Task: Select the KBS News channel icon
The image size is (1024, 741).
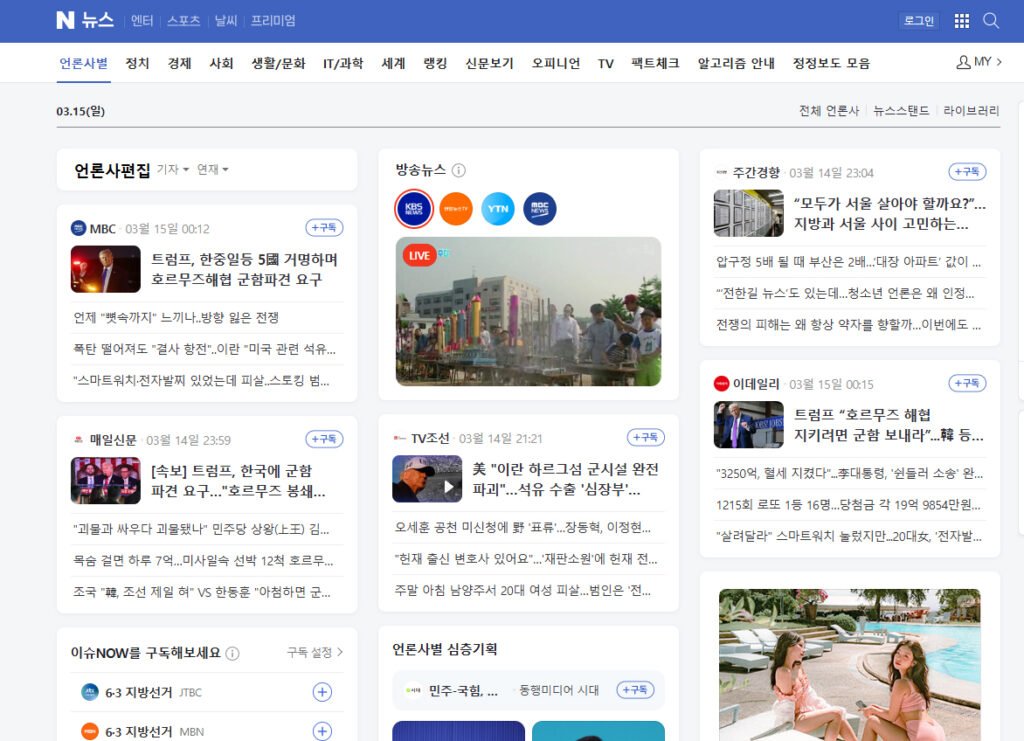Action: tap(414, 208)
